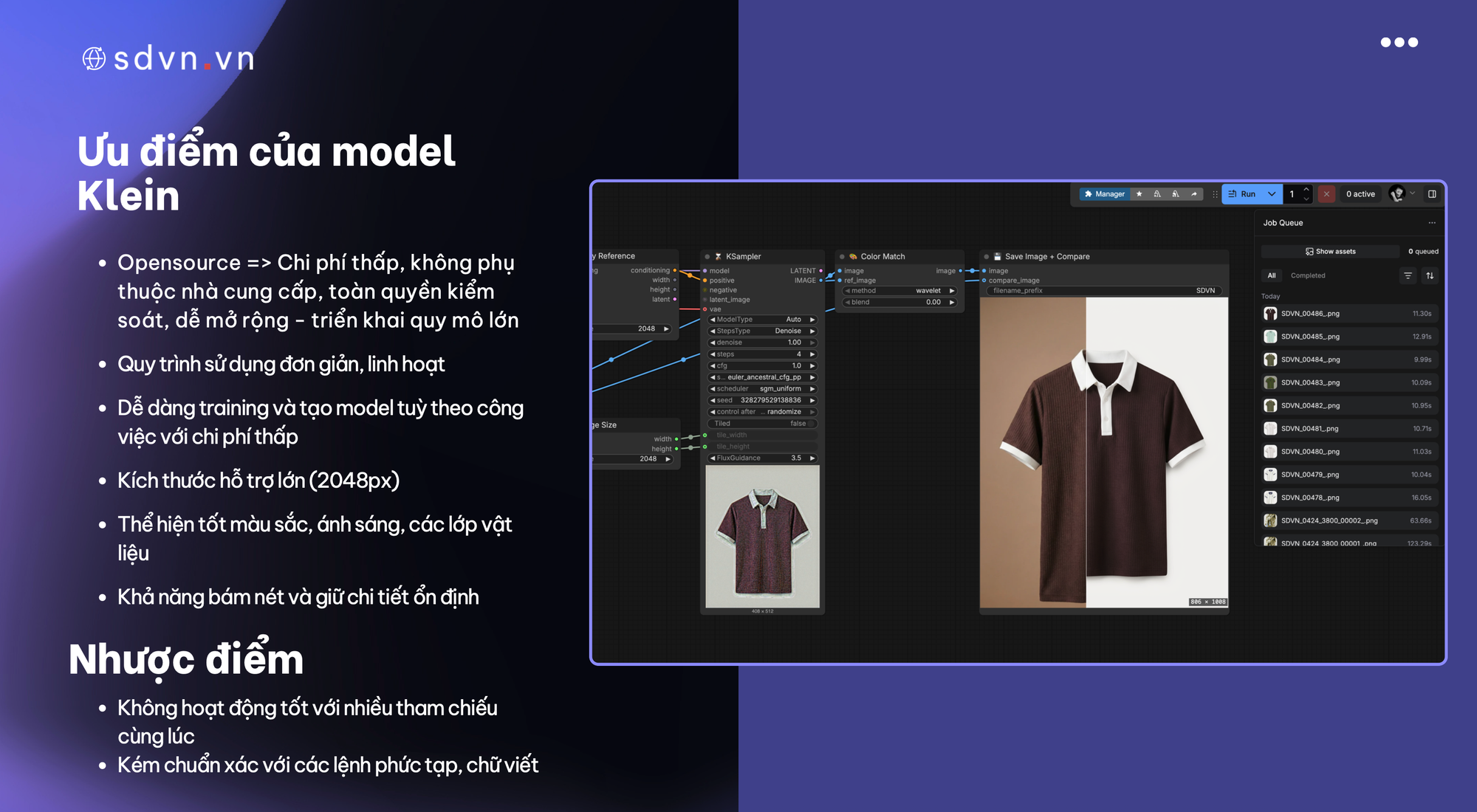Toggle the side panel layout icon
Viewport: 1477px width, 812px height.
[x=1432, y=194]
